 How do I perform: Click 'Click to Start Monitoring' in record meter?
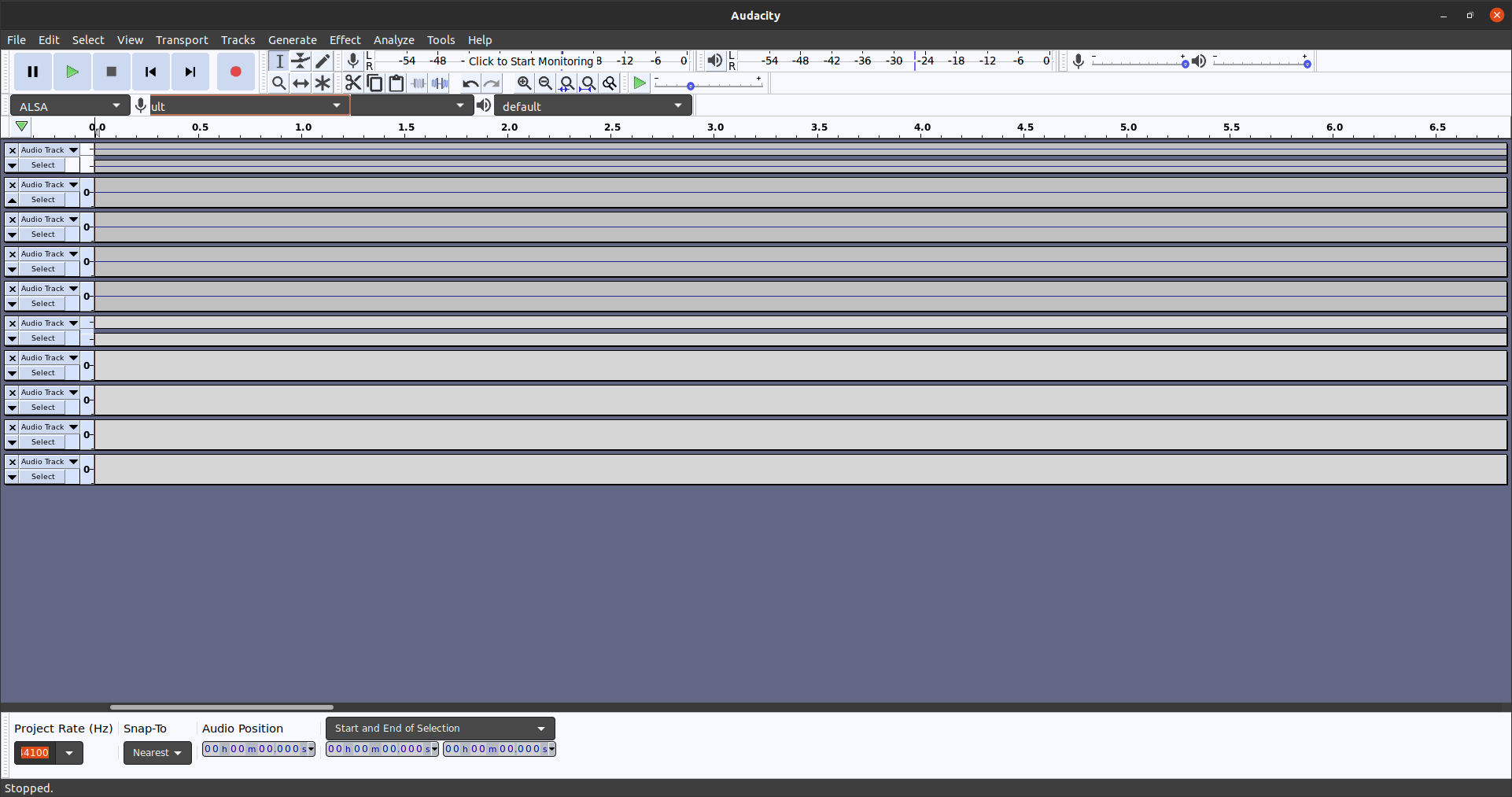pos(531,61)
